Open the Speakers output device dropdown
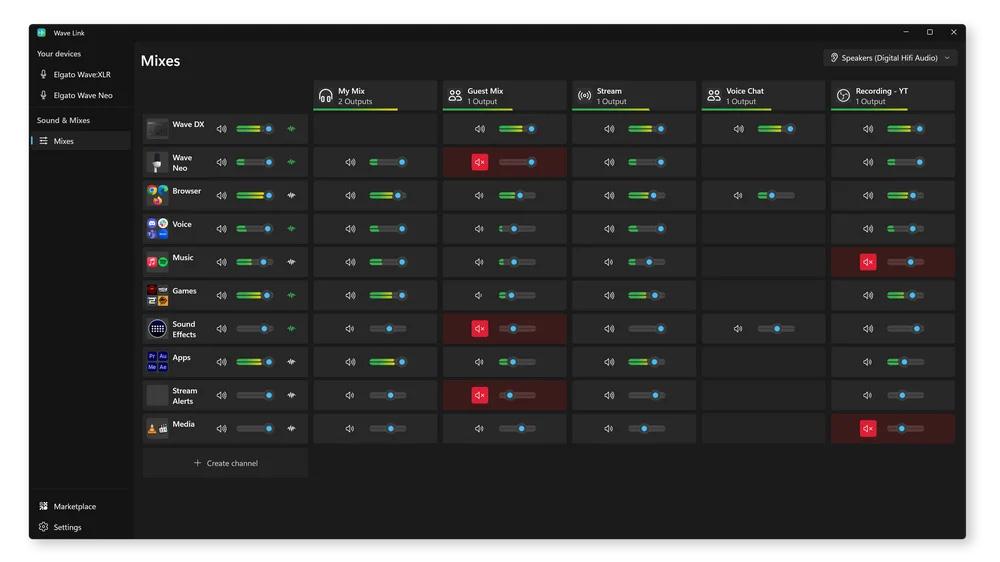Image resolution: width=1000 pixels, height=562 pixels. click(x=890, y=58)
